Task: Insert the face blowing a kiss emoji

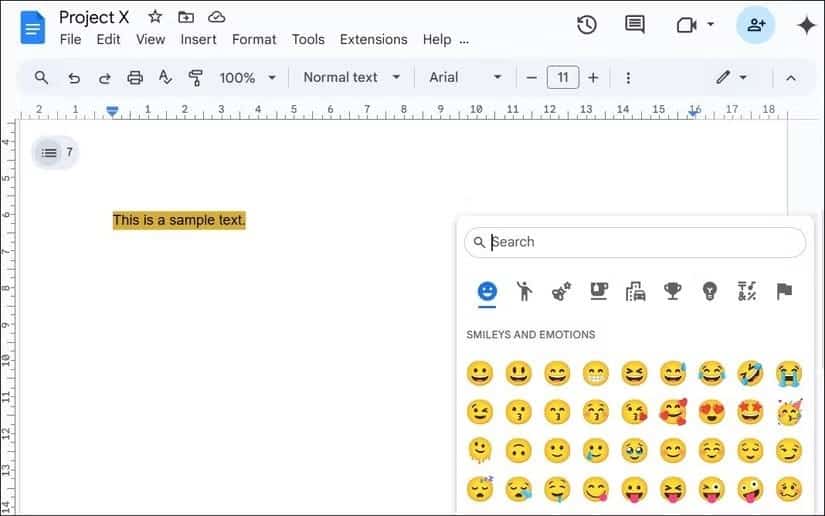Action: [634, 412]
